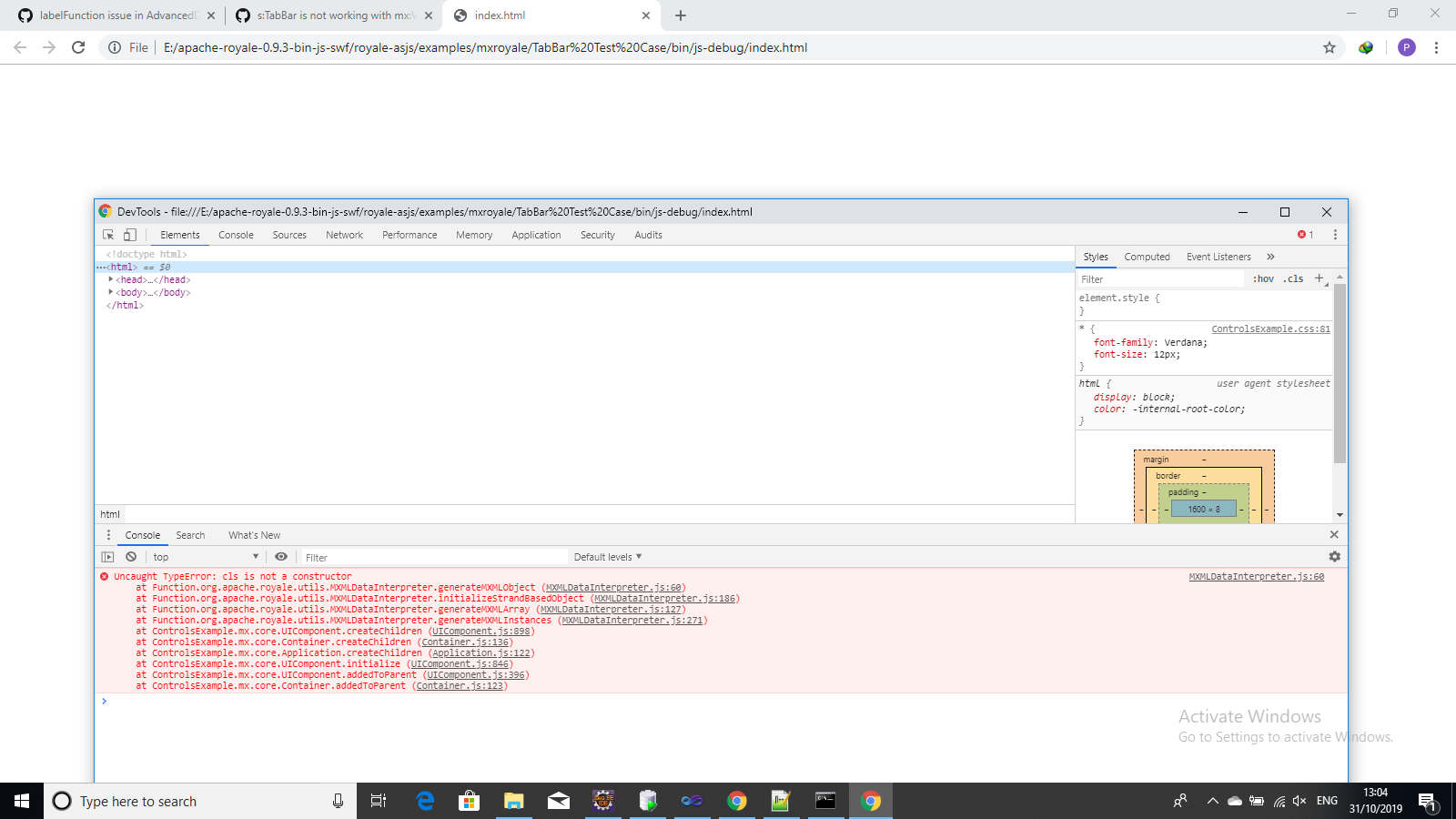Toggle the .cls class editor
This screenshot has width=1456, height=819.
(1293, 278)
